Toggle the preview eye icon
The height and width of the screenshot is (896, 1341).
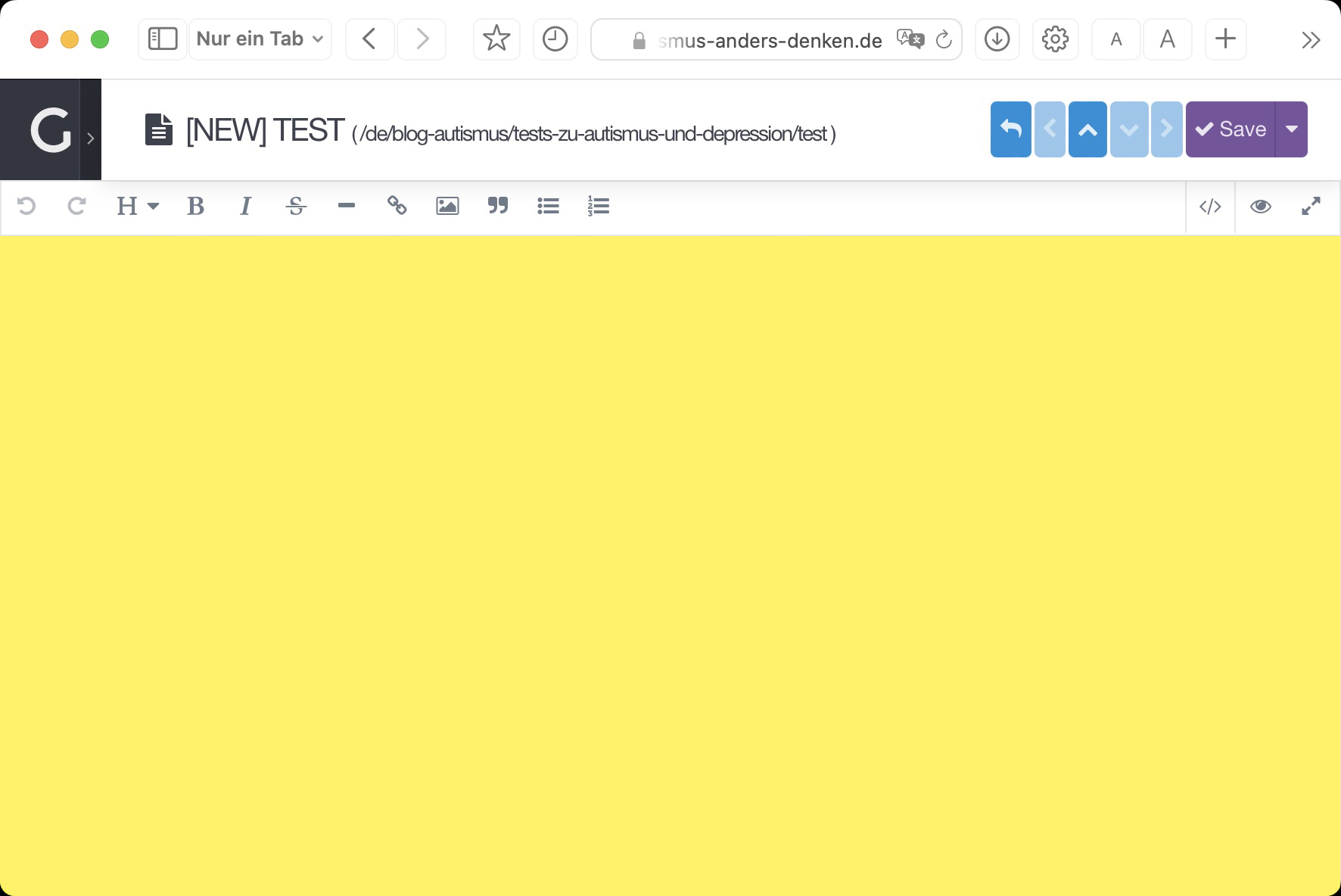pyautogui.click(x=1261, y=207)
